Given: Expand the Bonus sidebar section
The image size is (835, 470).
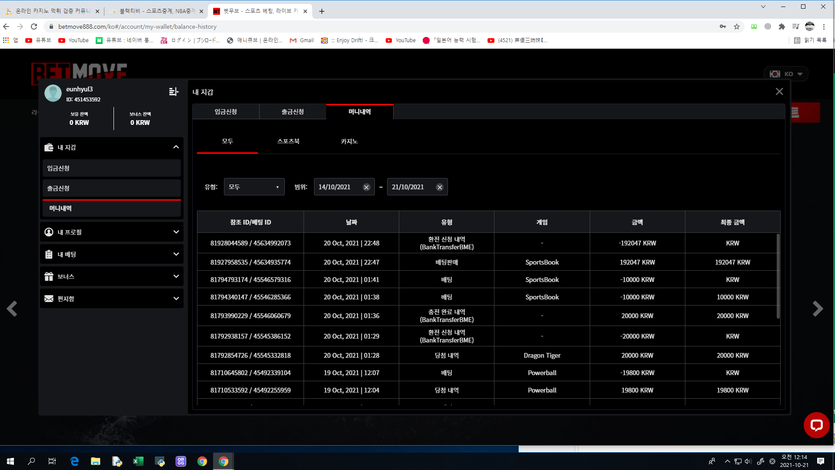Looking at the screenshot, I should [112, 276].
